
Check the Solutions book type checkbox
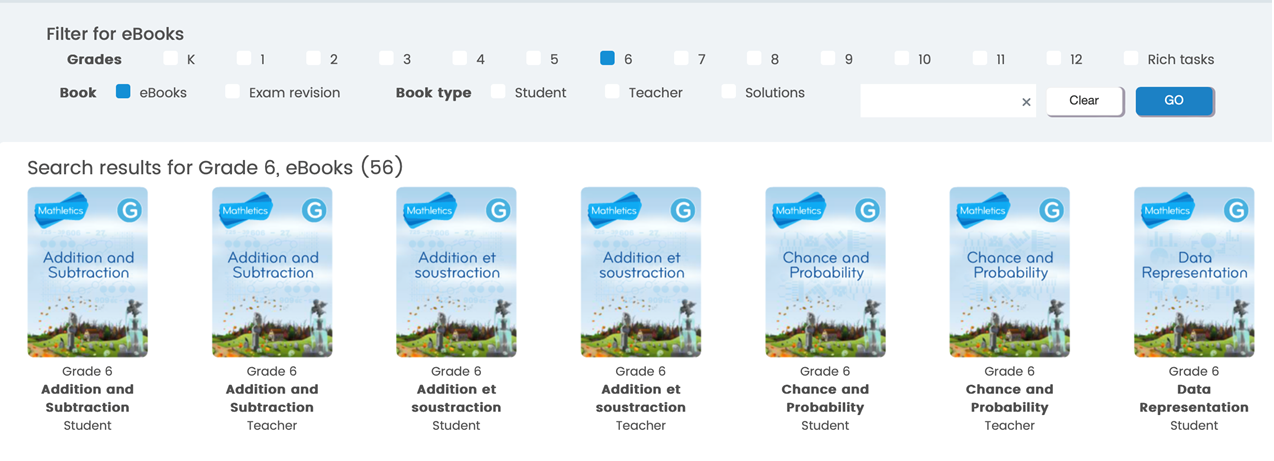pos(729,92)
